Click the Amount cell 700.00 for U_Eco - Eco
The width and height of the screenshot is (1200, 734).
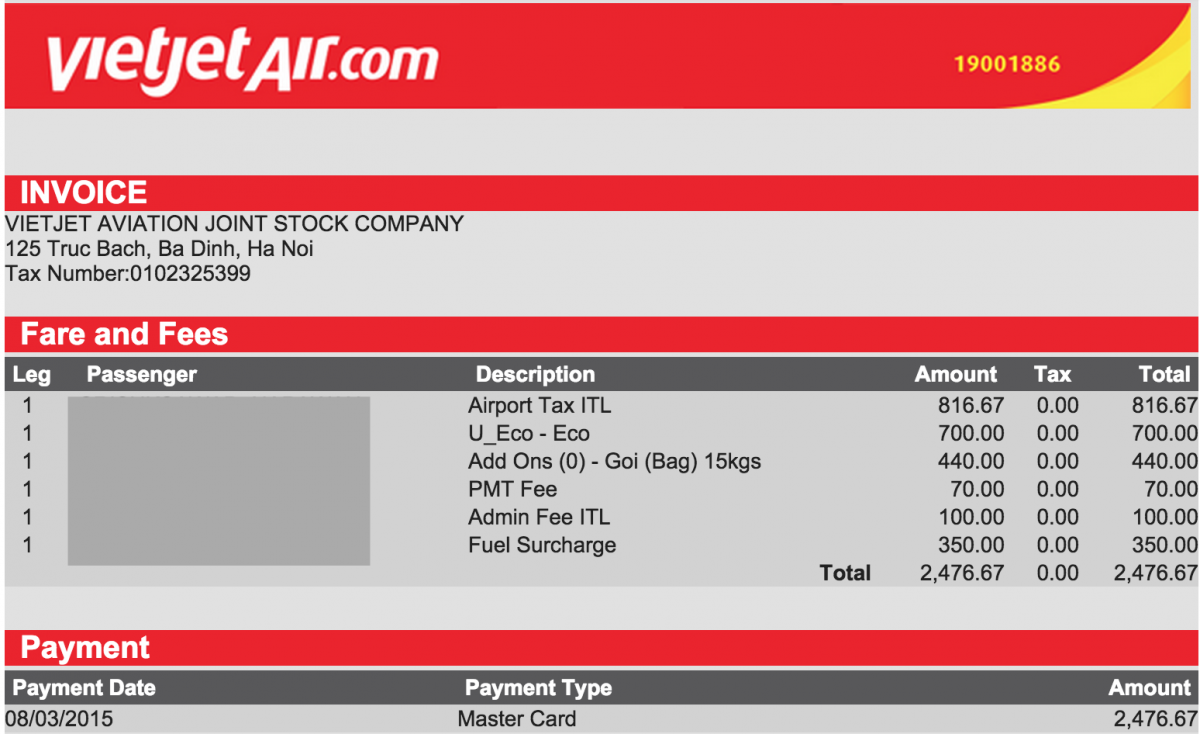(x=971, y=434)
